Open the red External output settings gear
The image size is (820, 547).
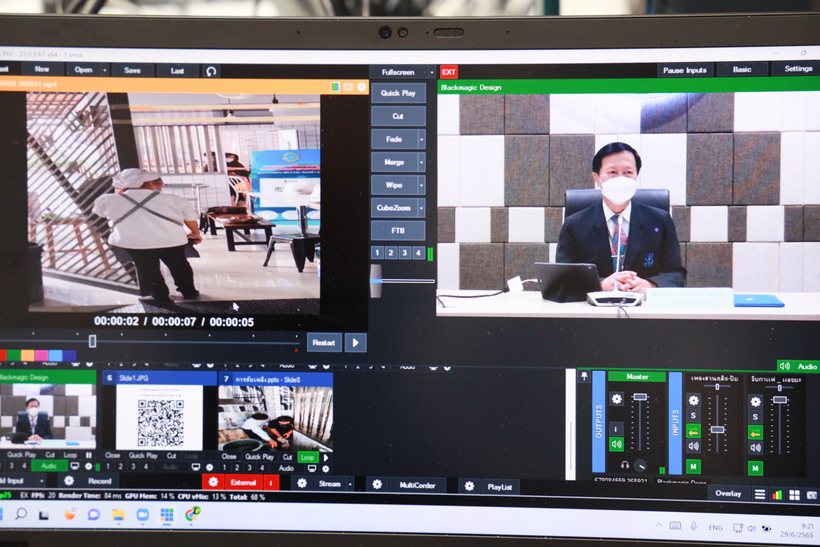click(x=213, y=482)
